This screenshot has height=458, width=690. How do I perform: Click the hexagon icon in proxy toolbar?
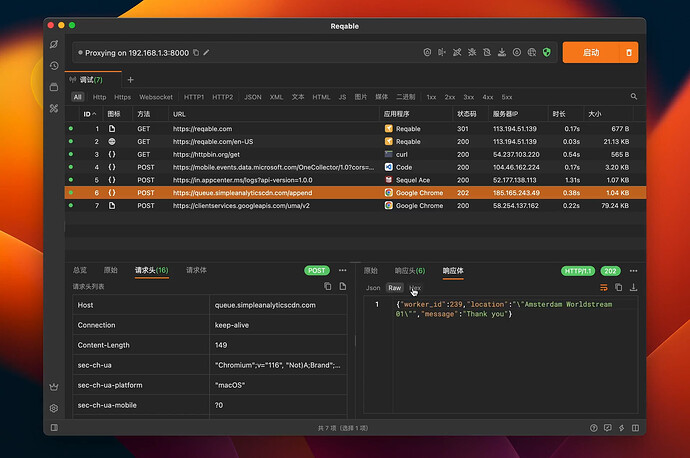point(427,52)
